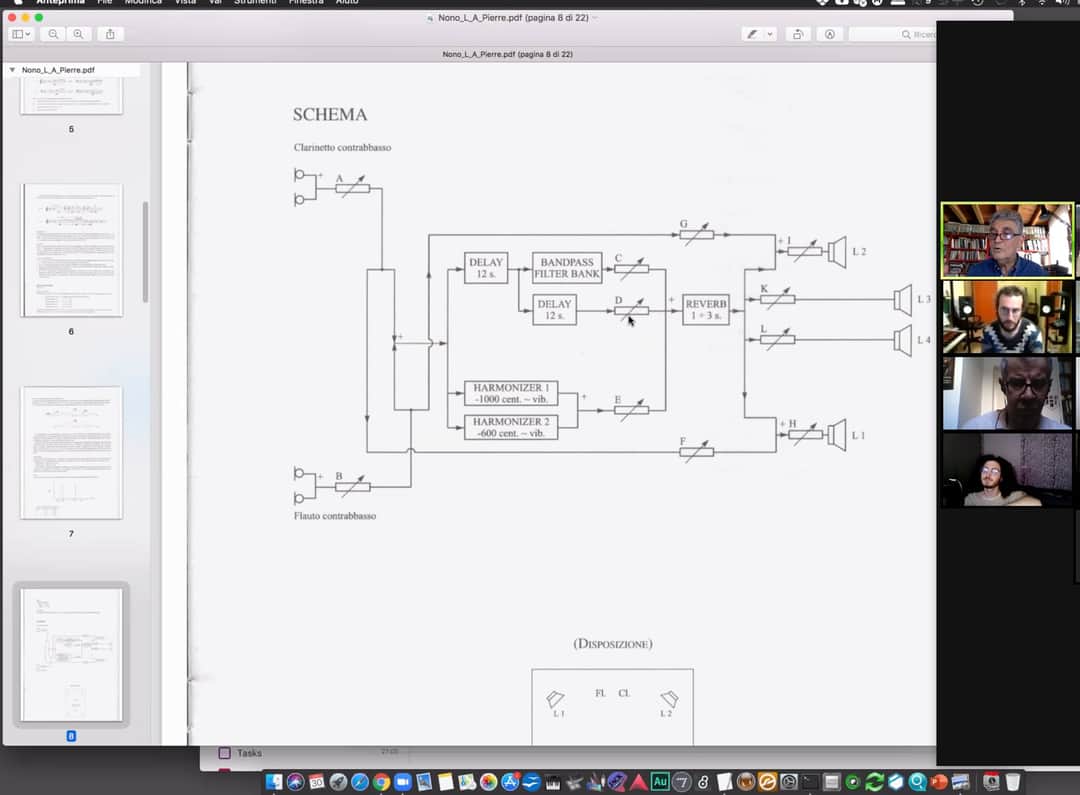Select video of bald participant with glasses
The height and width of the screenshot is (795, 1080).
pyautogui.click(x=1007, y=393)
